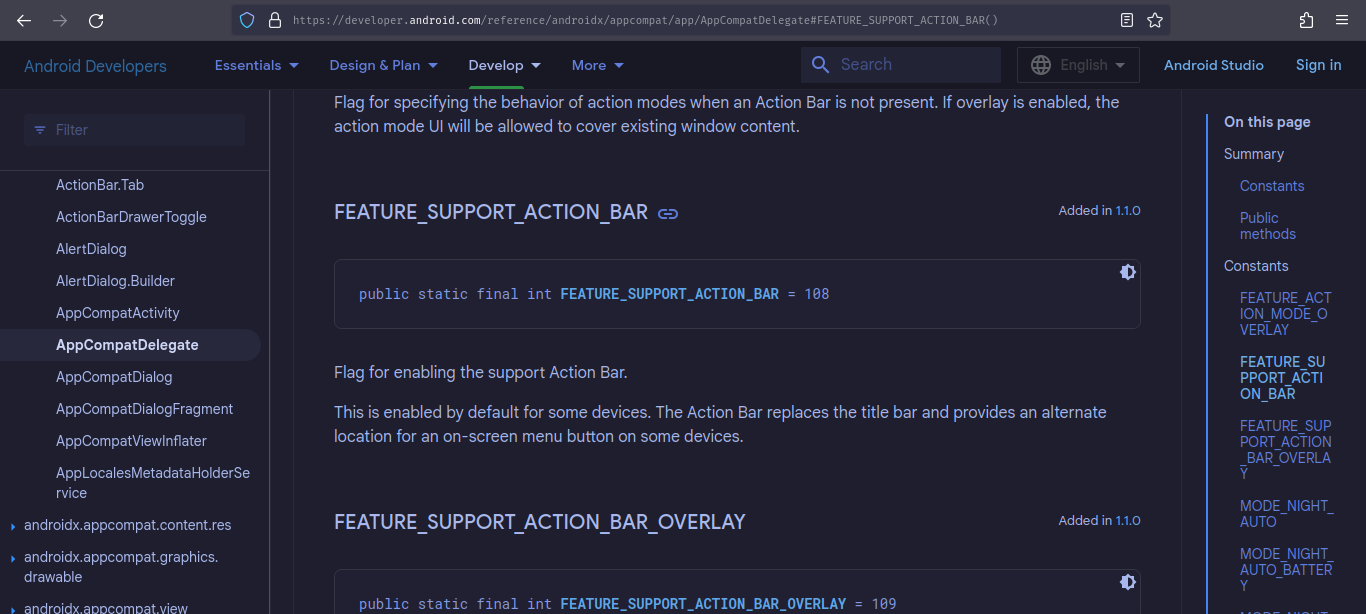Click the browser back arrow
Image resolution: width=1366 pixels, height=614 pixels.
point(24,20)
